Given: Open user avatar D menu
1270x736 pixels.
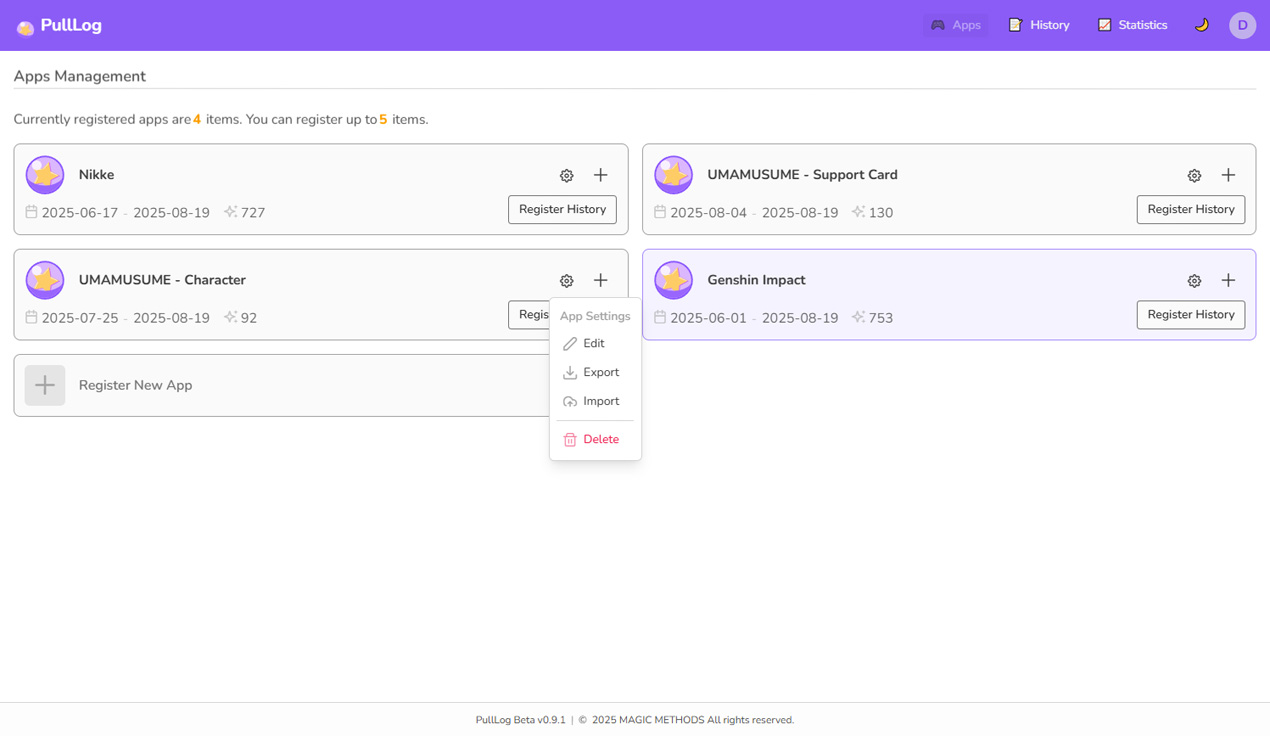Looking at the screenshot, I should 1242,25.
